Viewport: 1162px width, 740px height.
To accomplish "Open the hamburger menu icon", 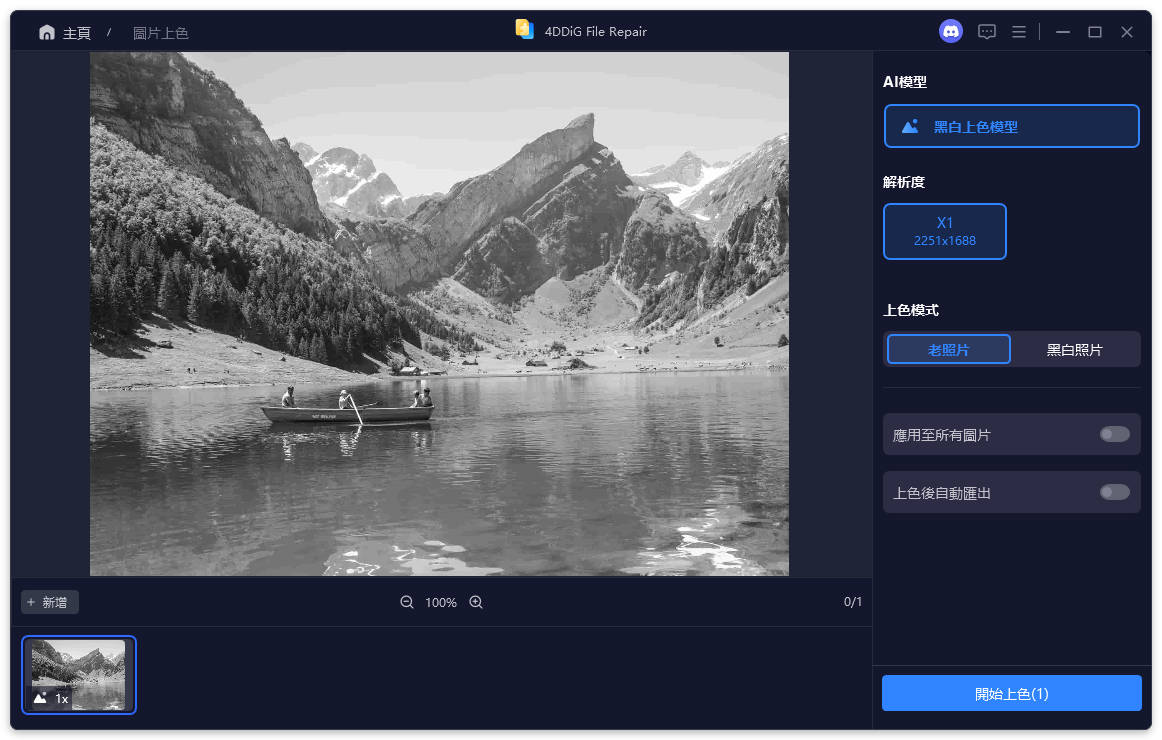I will click(x=1018, y=31).
